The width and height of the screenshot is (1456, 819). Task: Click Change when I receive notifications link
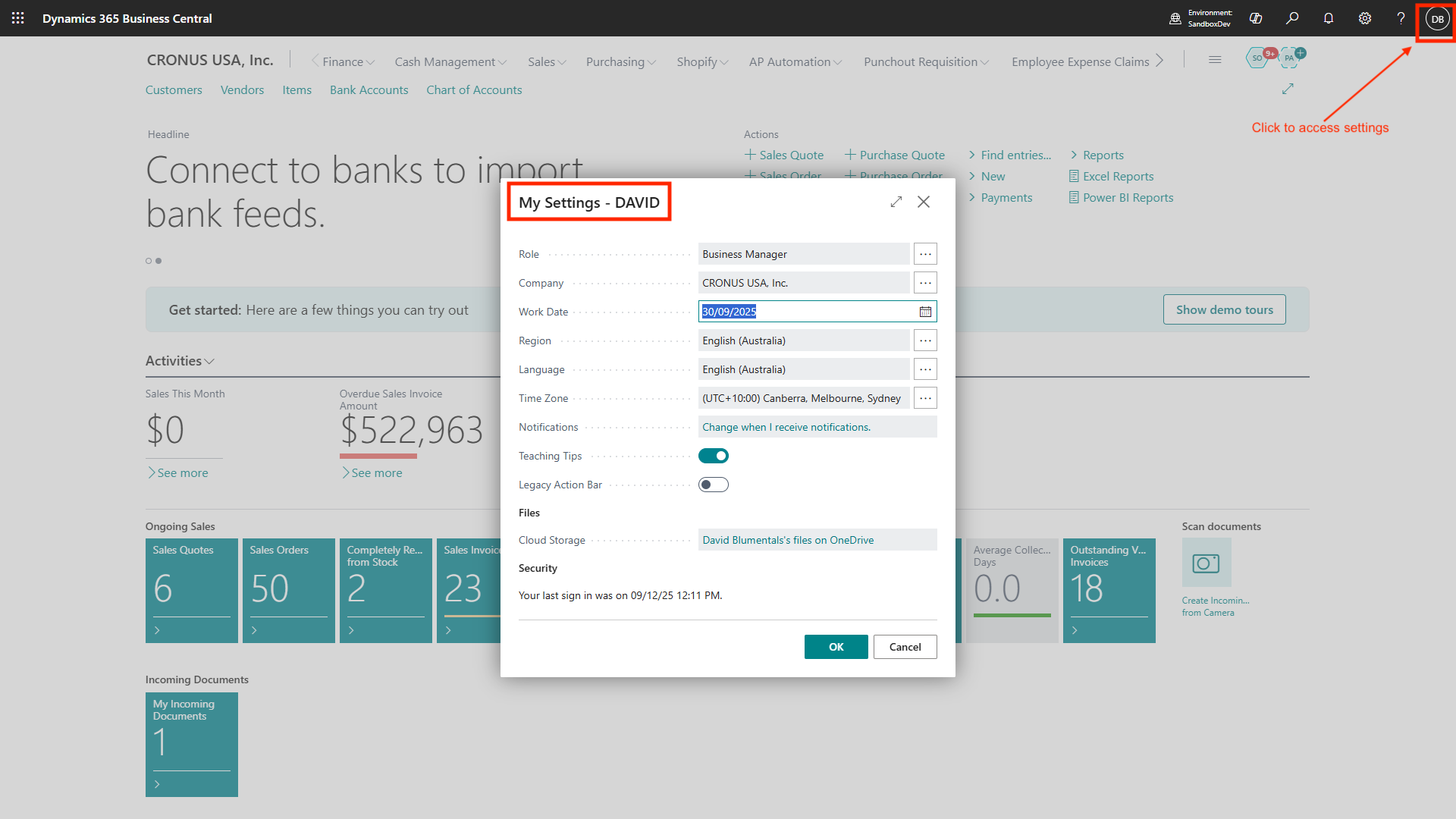tap(786, 427)
